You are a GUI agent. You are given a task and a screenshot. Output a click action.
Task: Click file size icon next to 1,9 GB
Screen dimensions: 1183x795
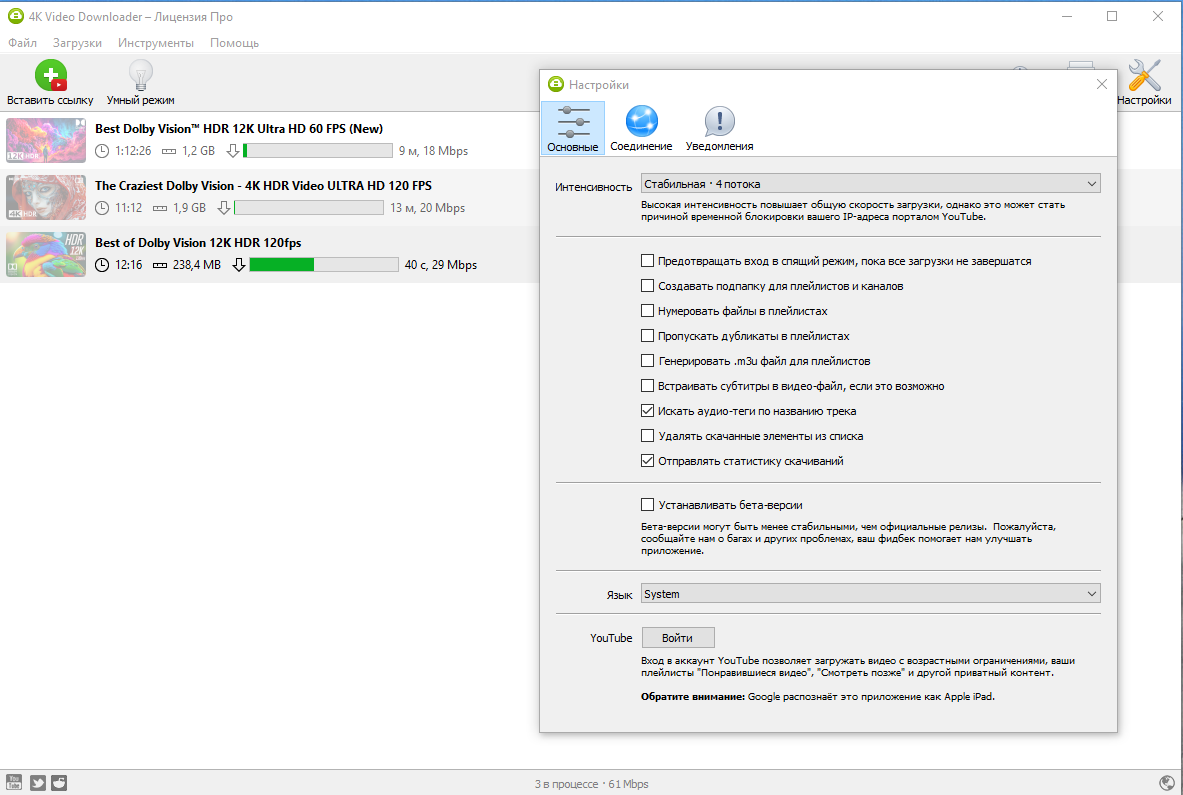[160, 207]
